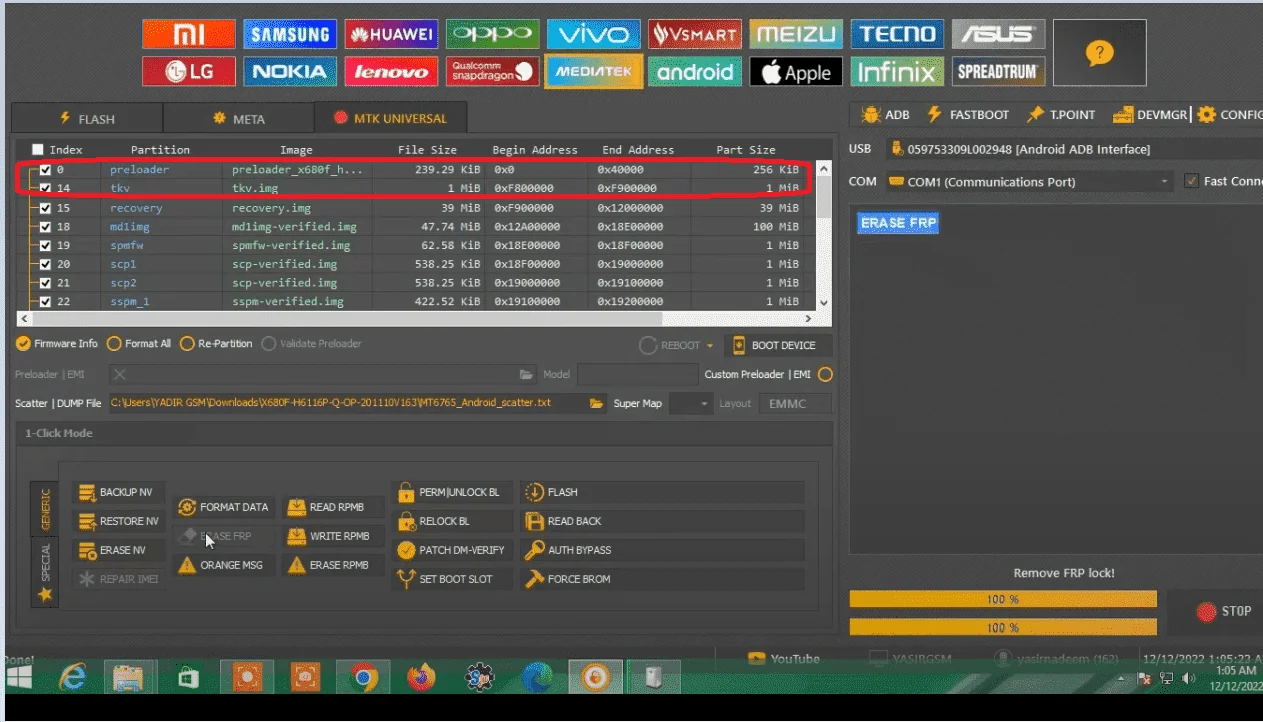This screenshot has width=1263, height=722.
Task: Select the ASUS brand icon
Action: pyautogui.click(x=997, y=35)
